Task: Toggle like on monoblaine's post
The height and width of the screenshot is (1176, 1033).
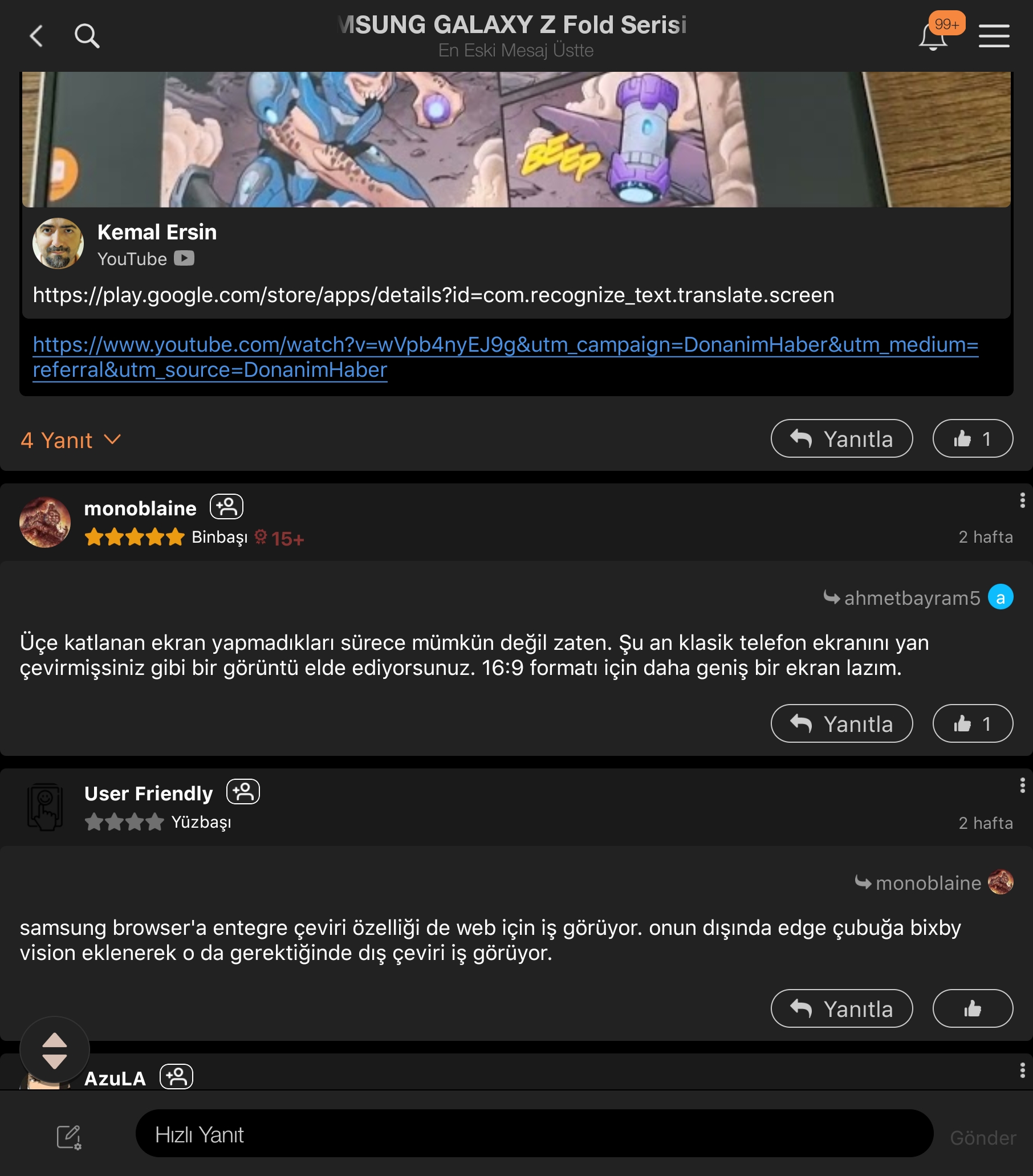Action: 973,723
